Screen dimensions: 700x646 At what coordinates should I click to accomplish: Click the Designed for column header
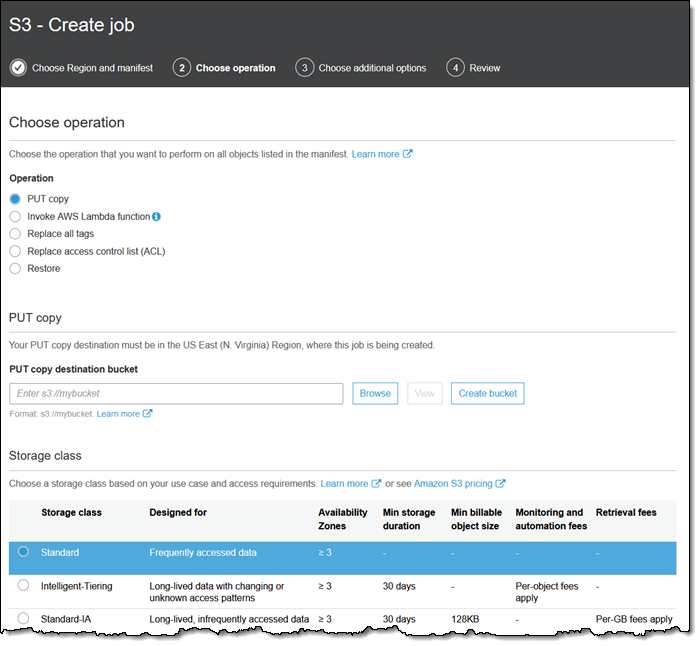(x=178, y=513)
